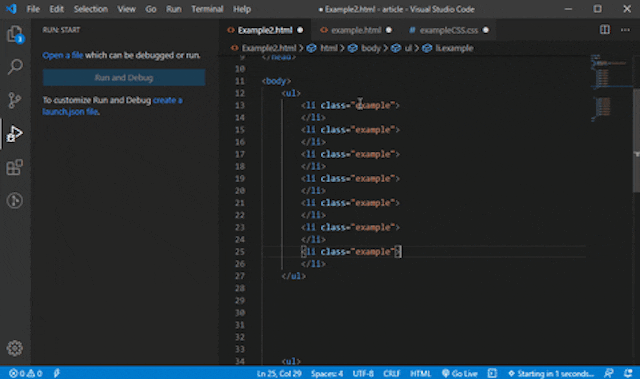Click the lightning icon in status bar
Screen dimensions: 640x379
click(x=57, y=373)
